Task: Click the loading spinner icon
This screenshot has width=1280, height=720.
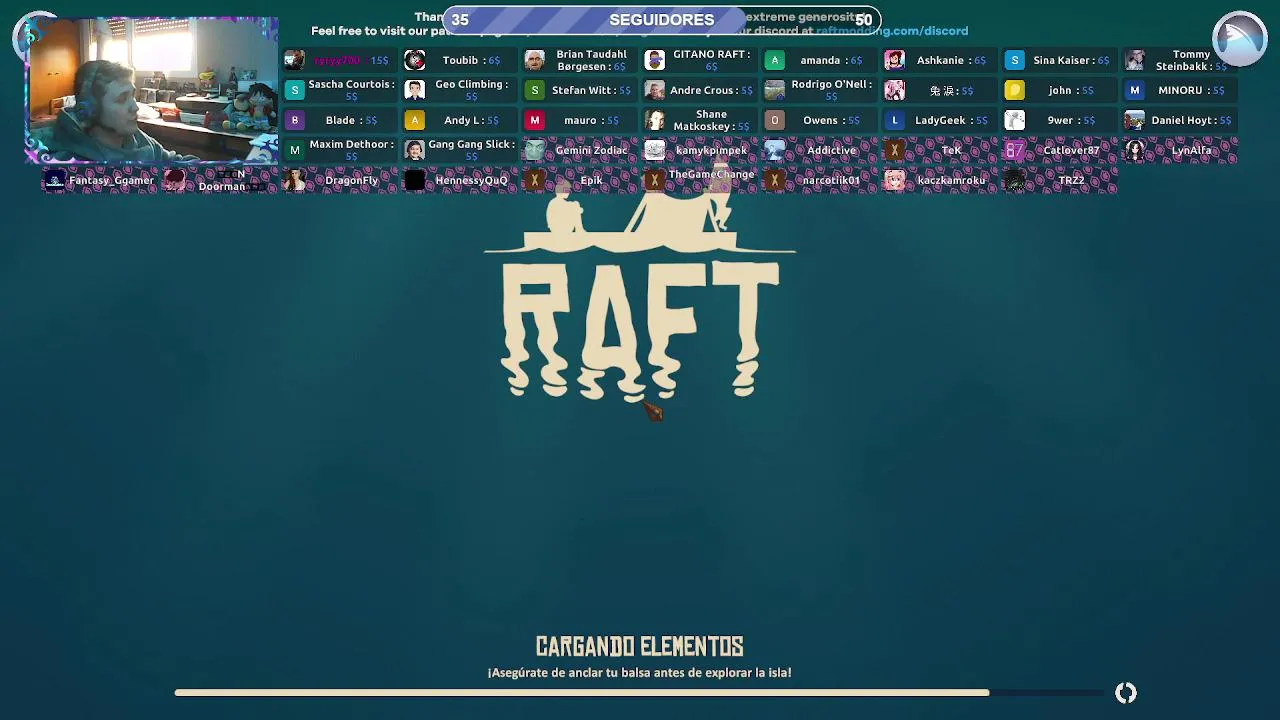Action: pos(1126,693)
